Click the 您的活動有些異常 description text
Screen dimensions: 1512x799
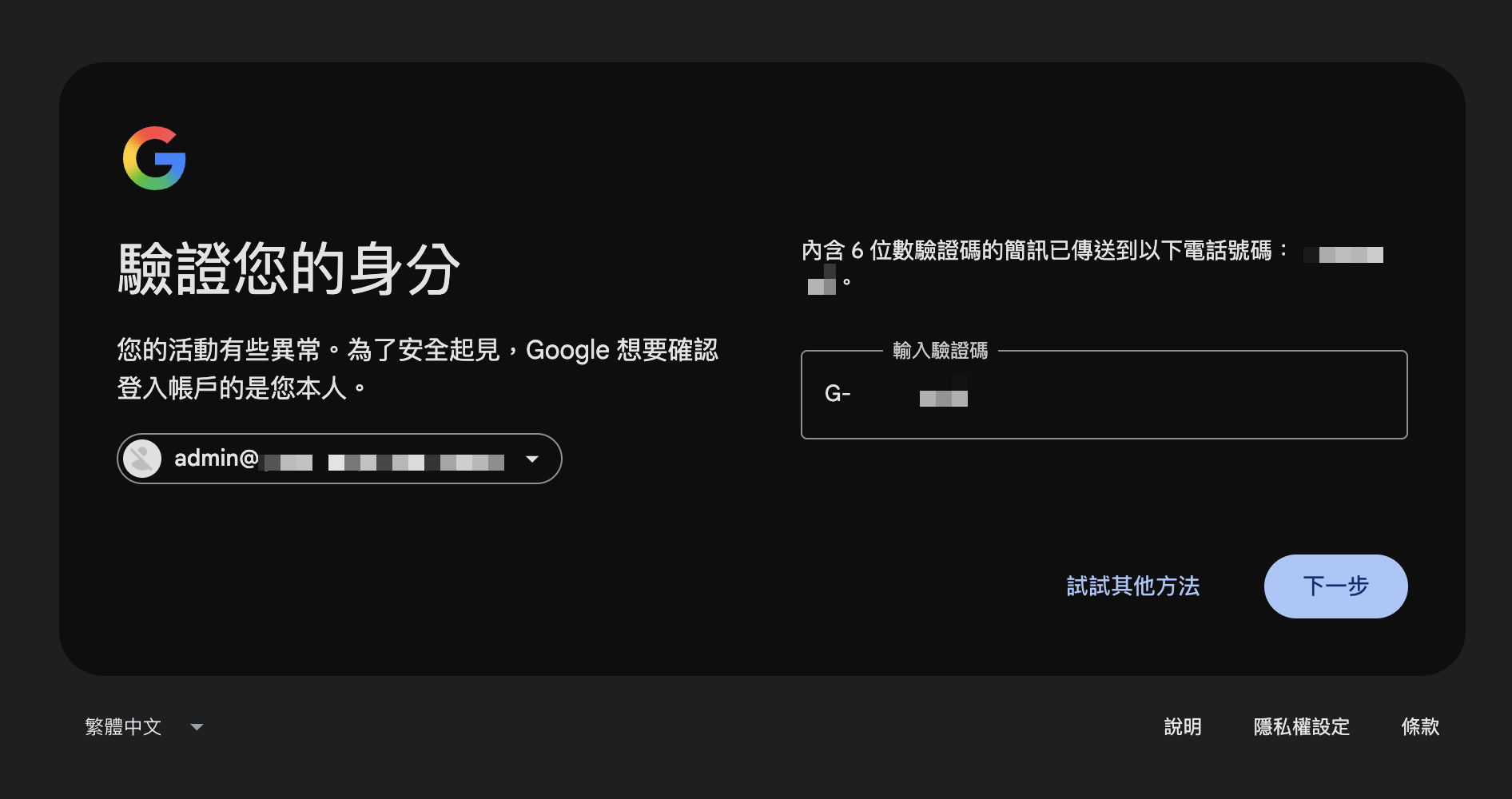tap(418, 369)
